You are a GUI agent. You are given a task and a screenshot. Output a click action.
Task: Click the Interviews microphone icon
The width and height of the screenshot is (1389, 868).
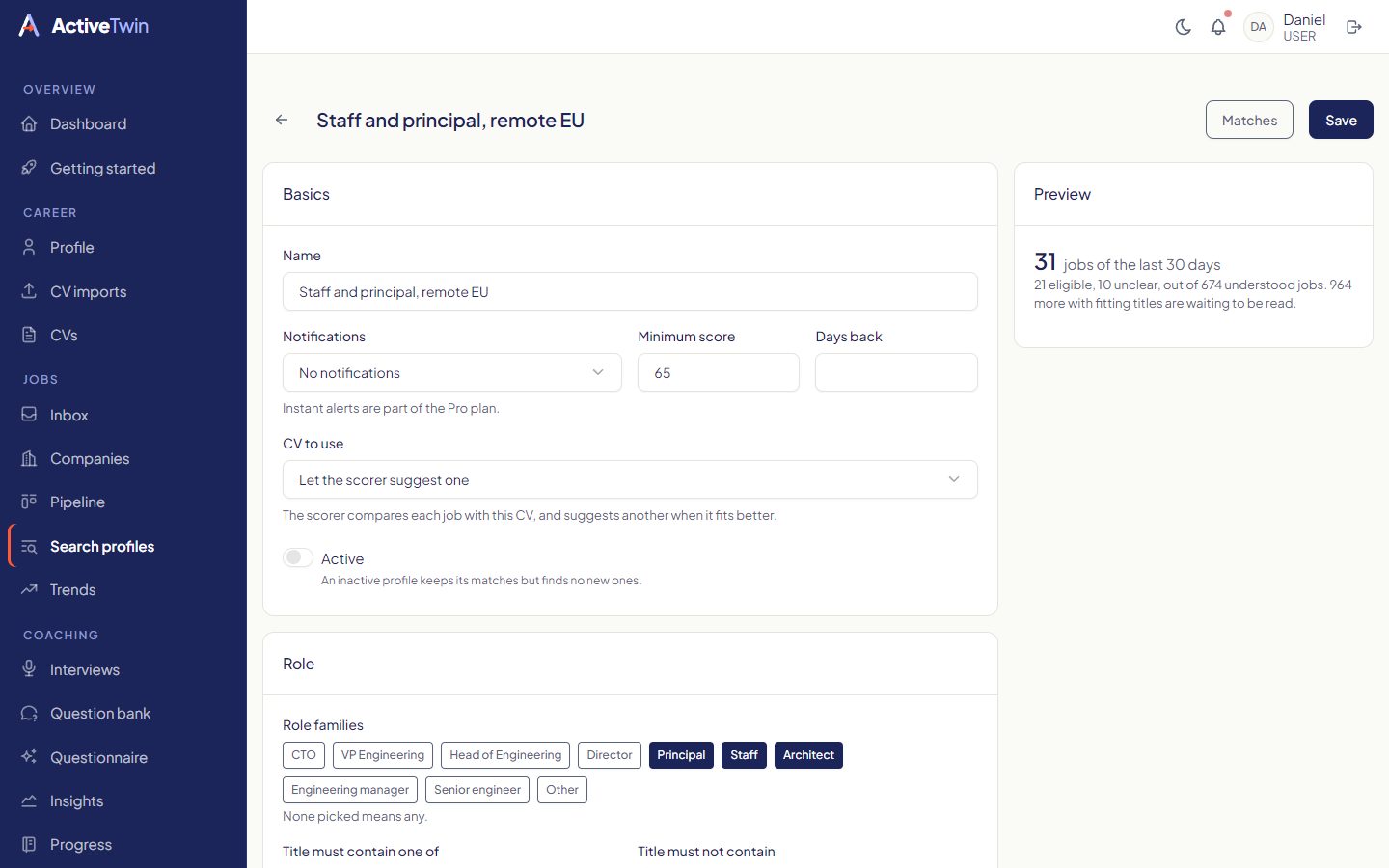coord(29,669)
